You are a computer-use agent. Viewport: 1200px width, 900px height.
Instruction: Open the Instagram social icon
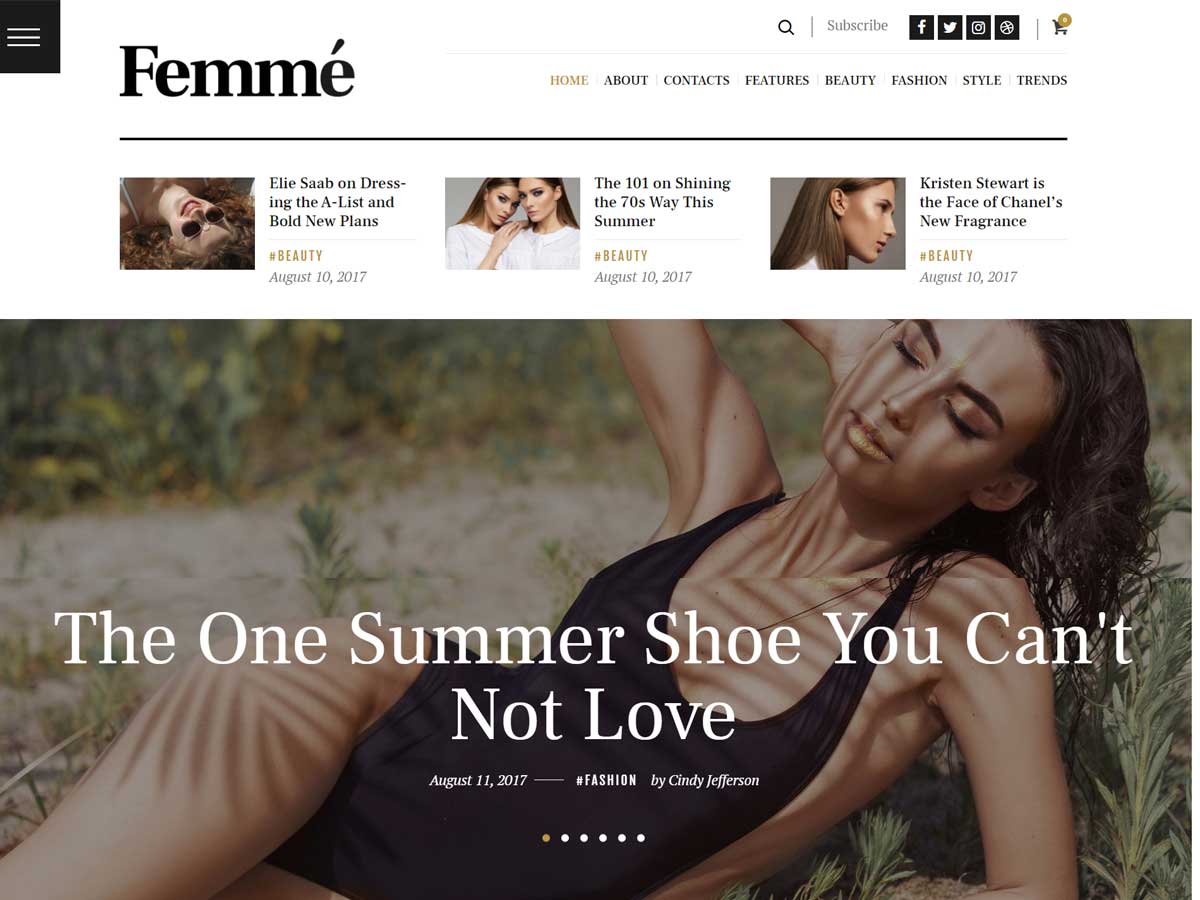[979, 28]
